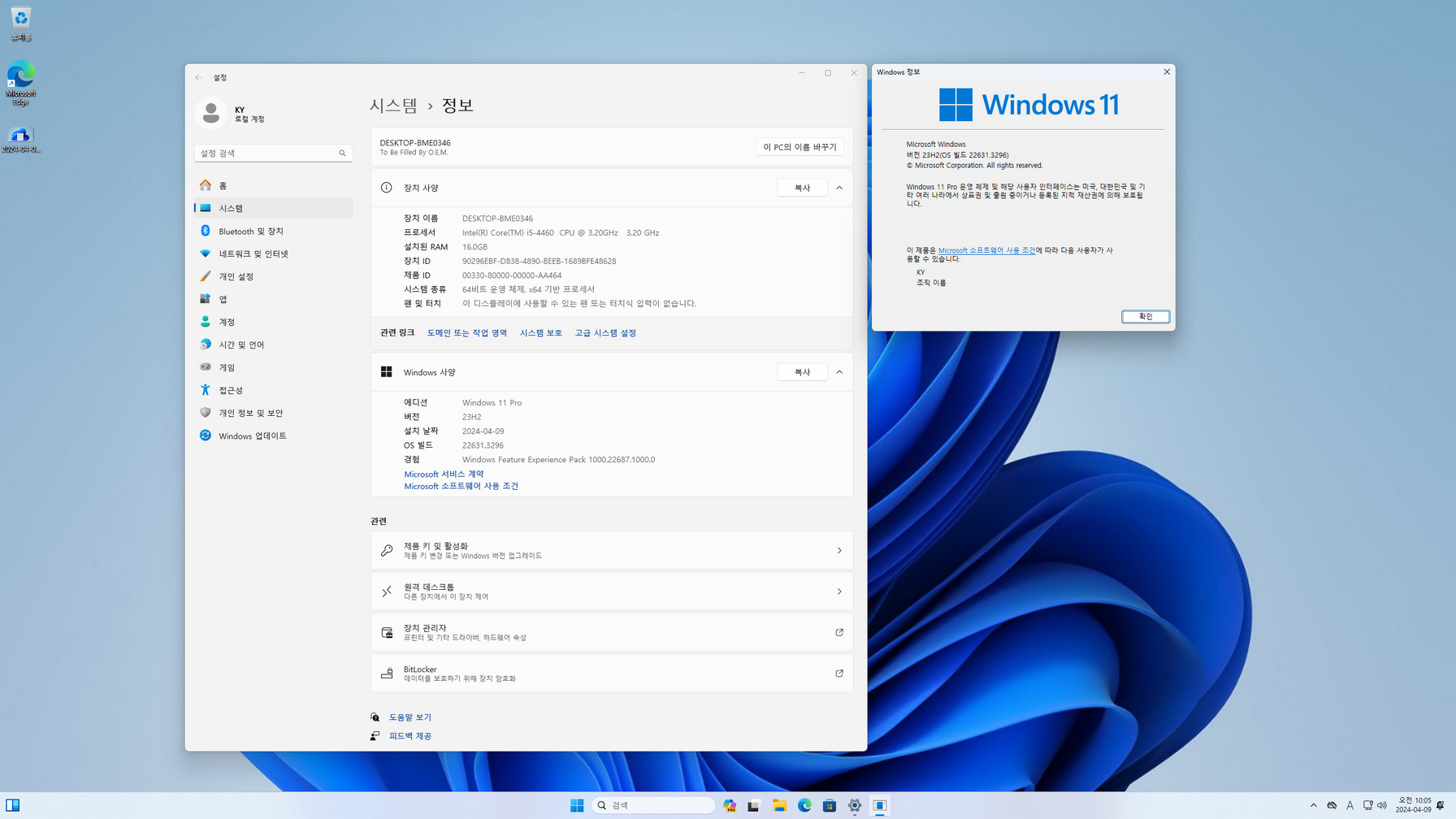
Task: Open Task View on the taskbar
Action: pos(754,805)
